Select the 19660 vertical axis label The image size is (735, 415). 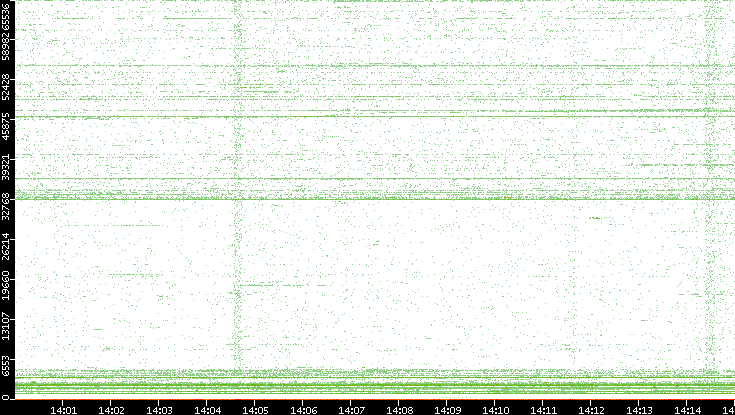pos(8,285)
